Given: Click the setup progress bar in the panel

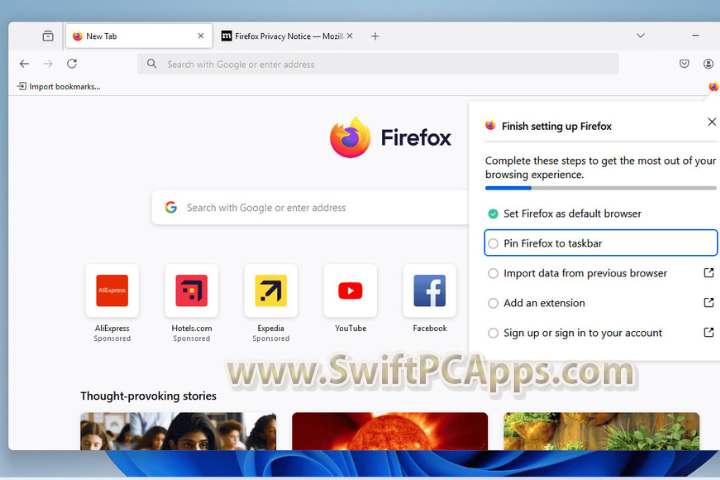Looking at the screenshot, I should (601, 188).
